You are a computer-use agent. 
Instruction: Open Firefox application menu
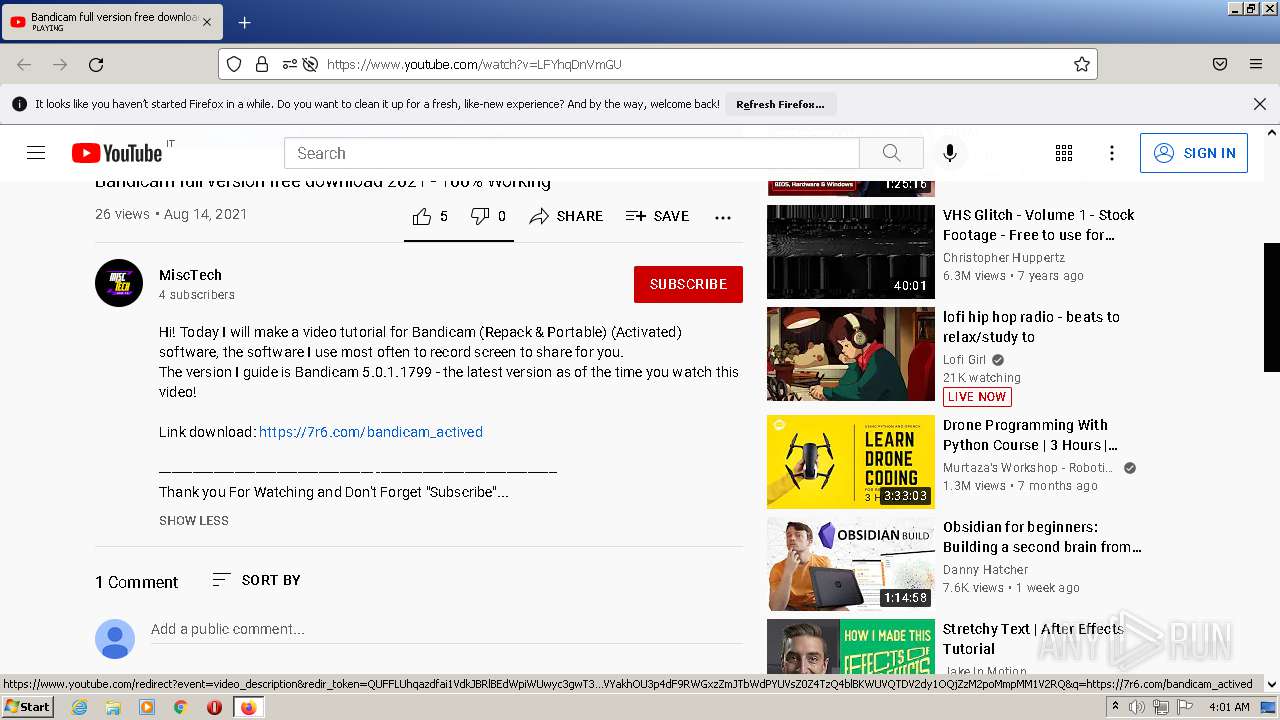point(1256,64)
